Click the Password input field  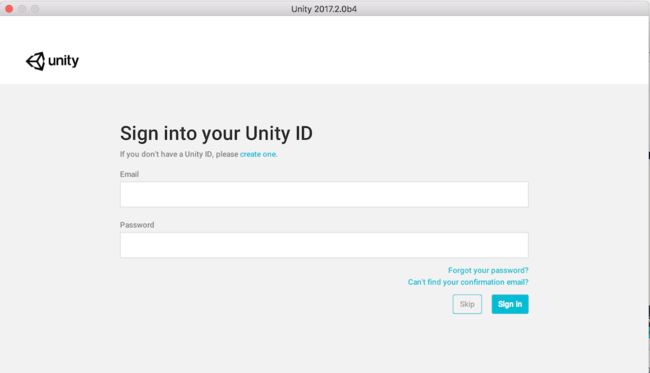(324, 245)
